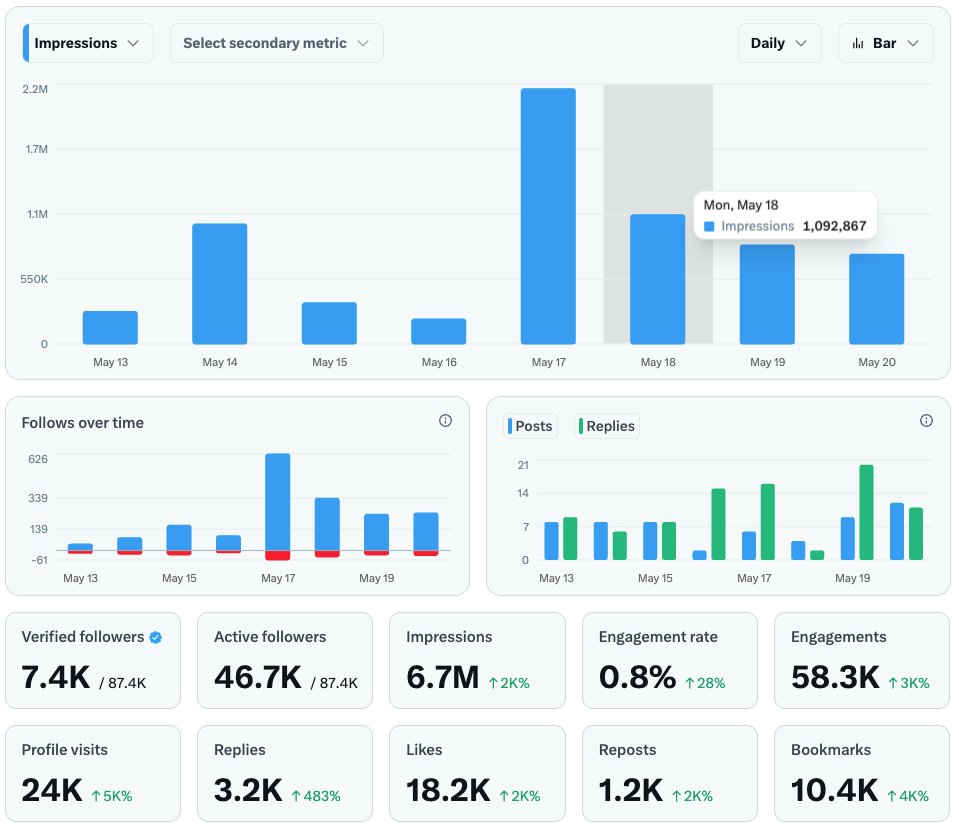The image size is (959, 830).
Task: Open the Likes 18.2K card
Action: click(x=477, y=774)
